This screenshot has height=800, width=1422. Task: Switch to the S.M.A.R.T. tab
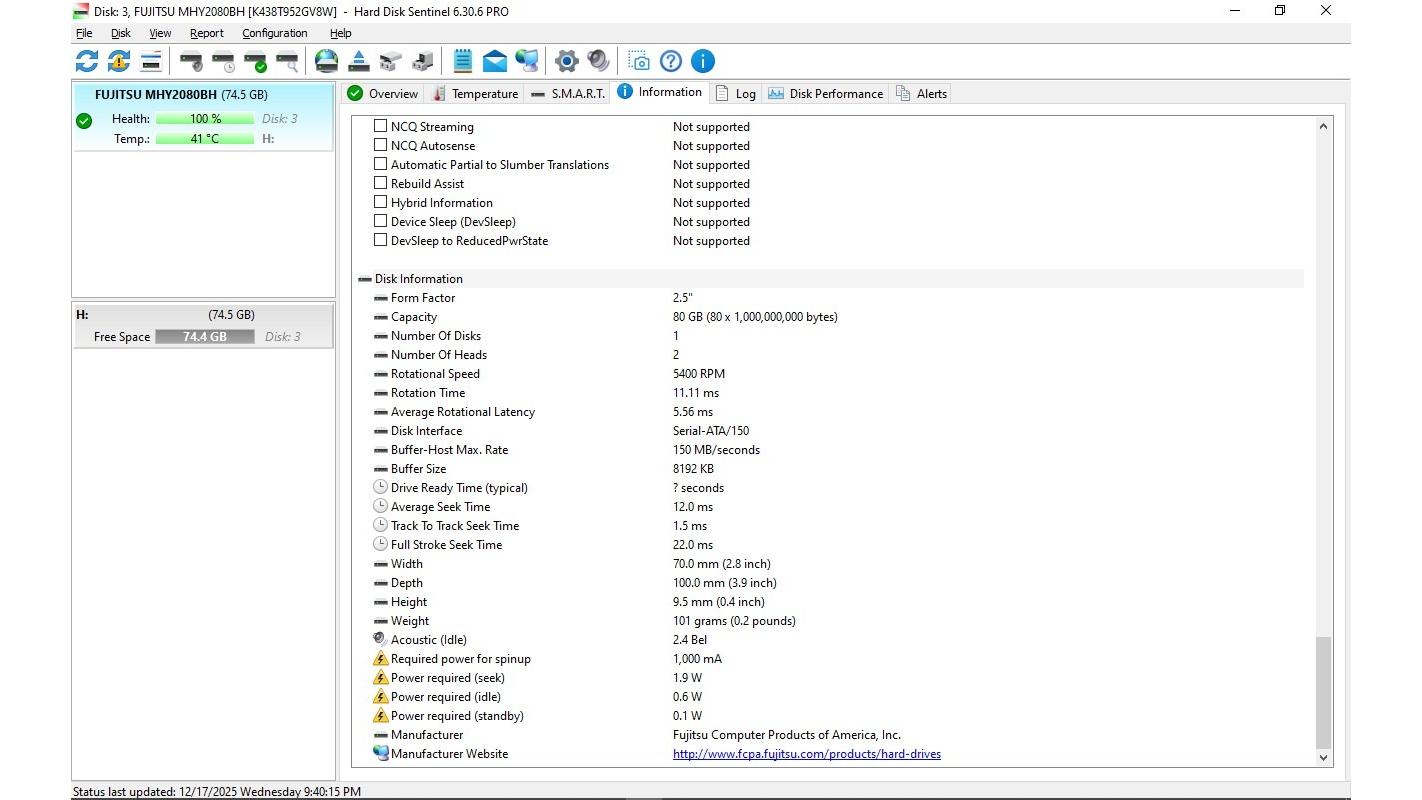click(568, 93)
